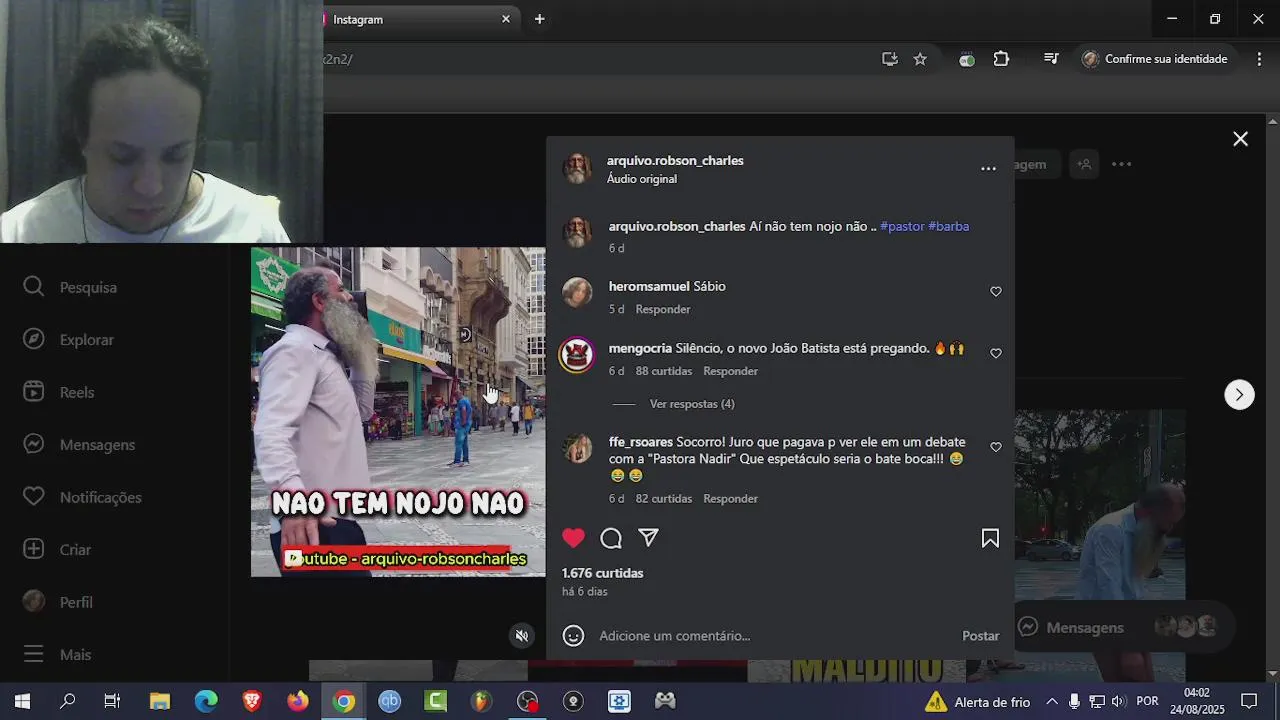Viewport: 1280px width, 720px height.
Task: Open Mensagens icon in sidebar
Action: pyautogui.click(x=34, y=444)
